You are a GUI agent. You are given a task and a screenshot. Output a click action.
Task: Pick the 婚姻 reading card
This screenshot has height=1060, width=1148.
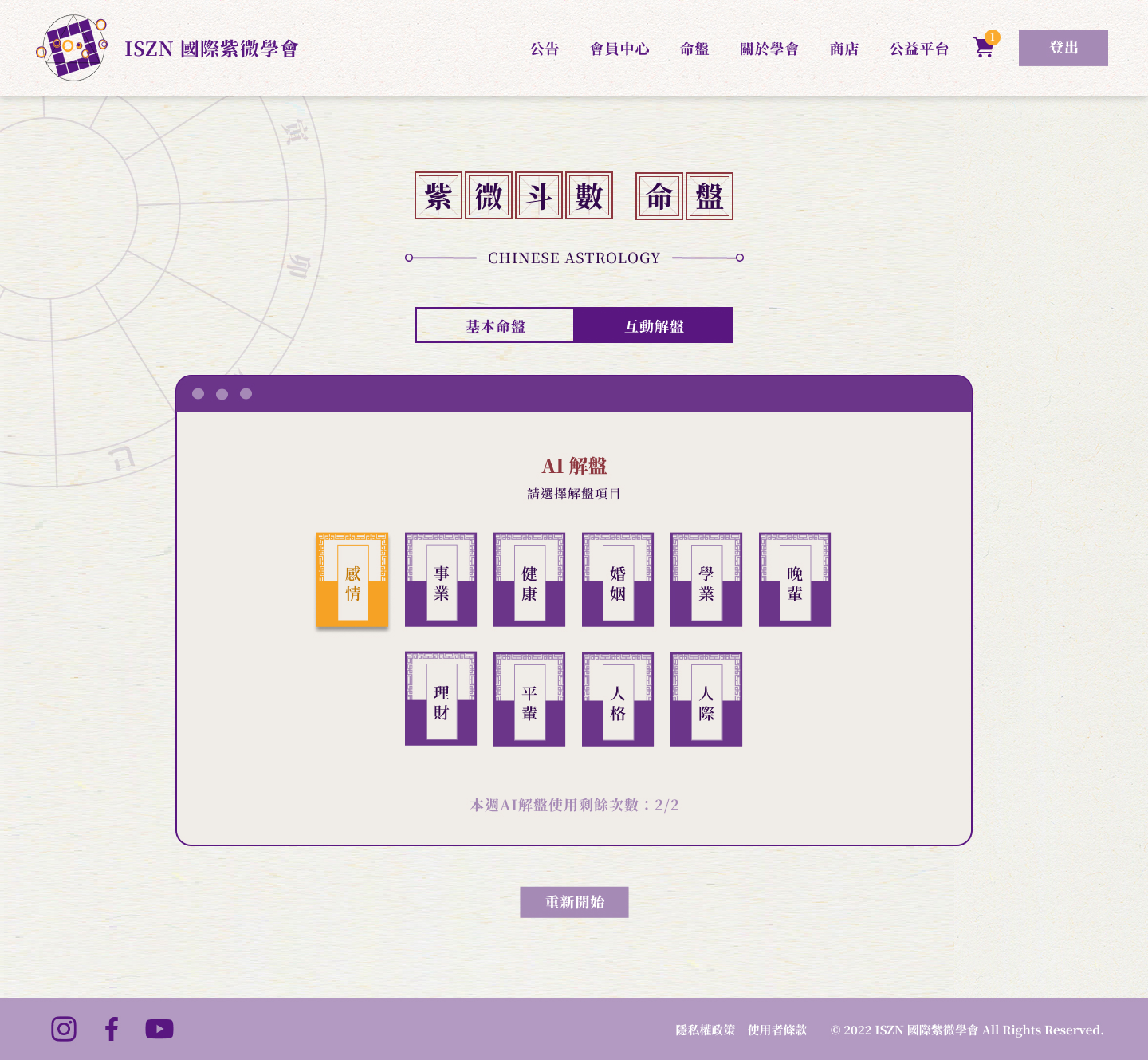click(618, 580)
